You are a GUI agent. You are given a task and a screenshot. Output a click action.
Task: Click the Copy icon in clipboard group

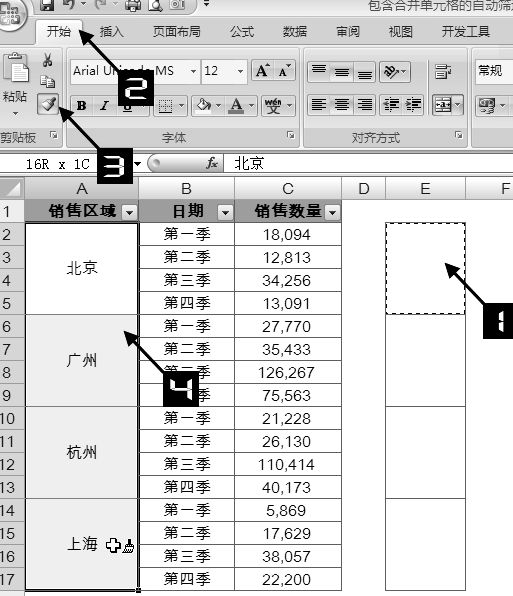click(x=48, y=81)
